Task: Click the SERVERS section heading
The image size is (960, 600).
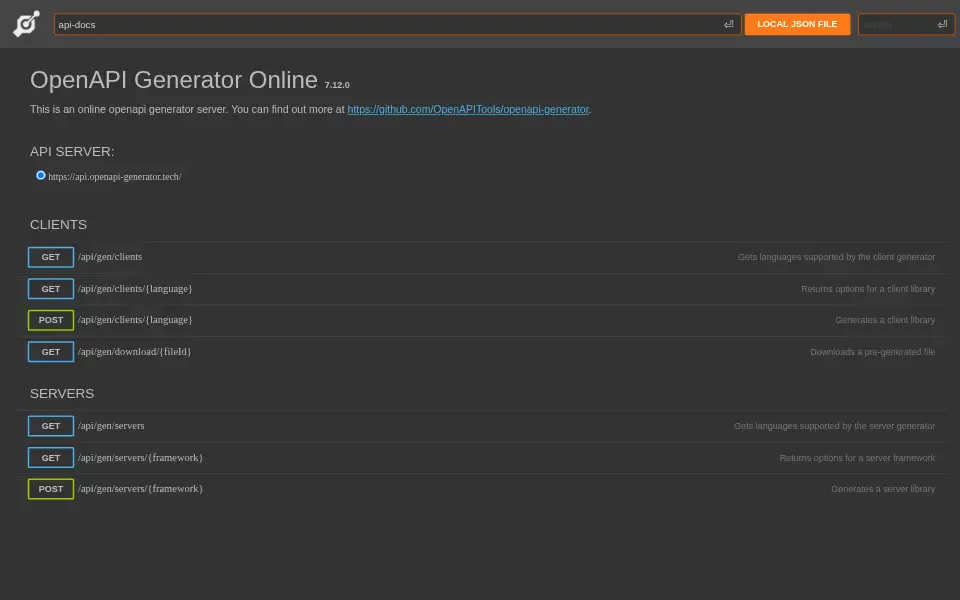Action: pos(62,394)
